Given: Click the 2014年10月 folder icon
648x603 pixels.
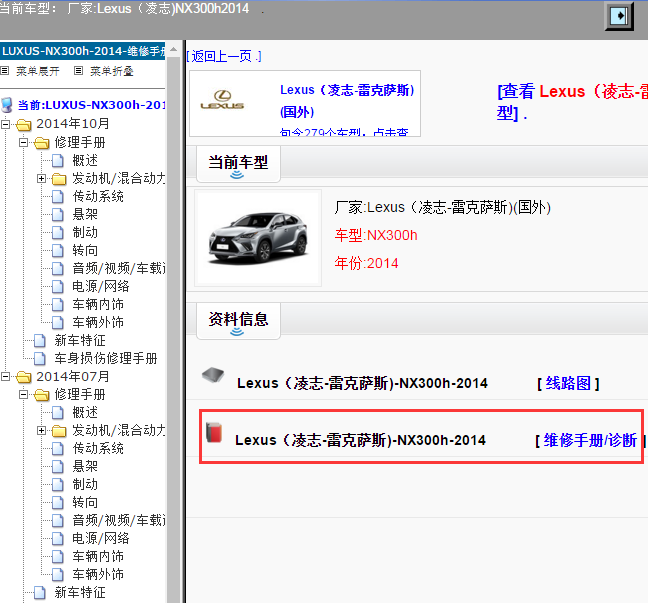Looking at the screenshot, I should (24, 124).
